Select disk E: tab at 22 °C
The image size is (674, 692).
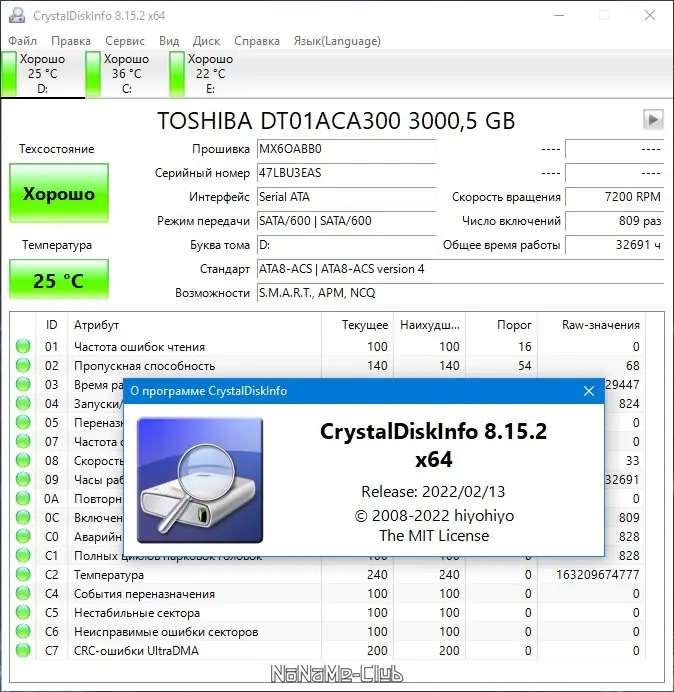point(211,74)
